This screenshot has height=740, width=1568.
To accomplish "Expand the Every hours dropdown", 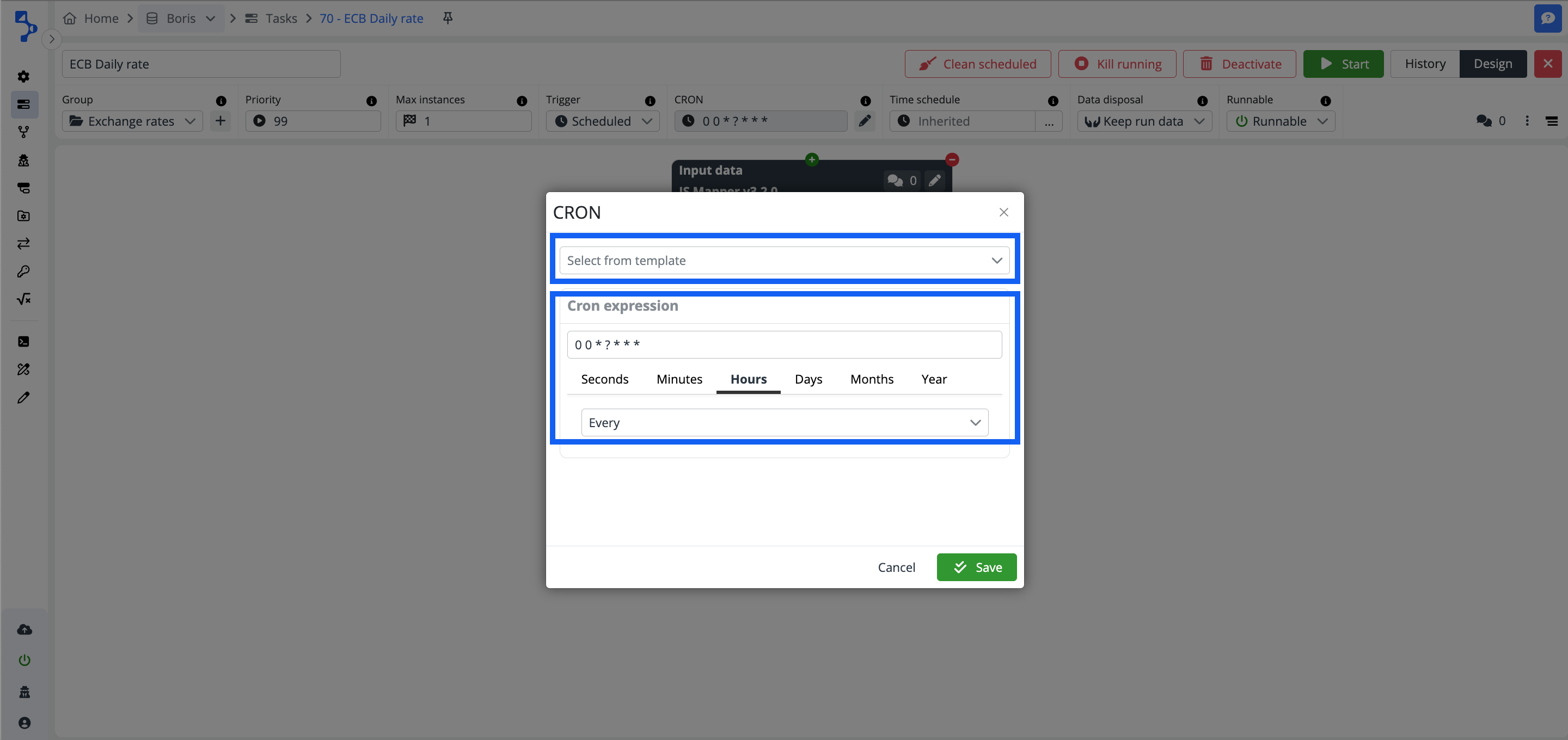I will [784, 422].
